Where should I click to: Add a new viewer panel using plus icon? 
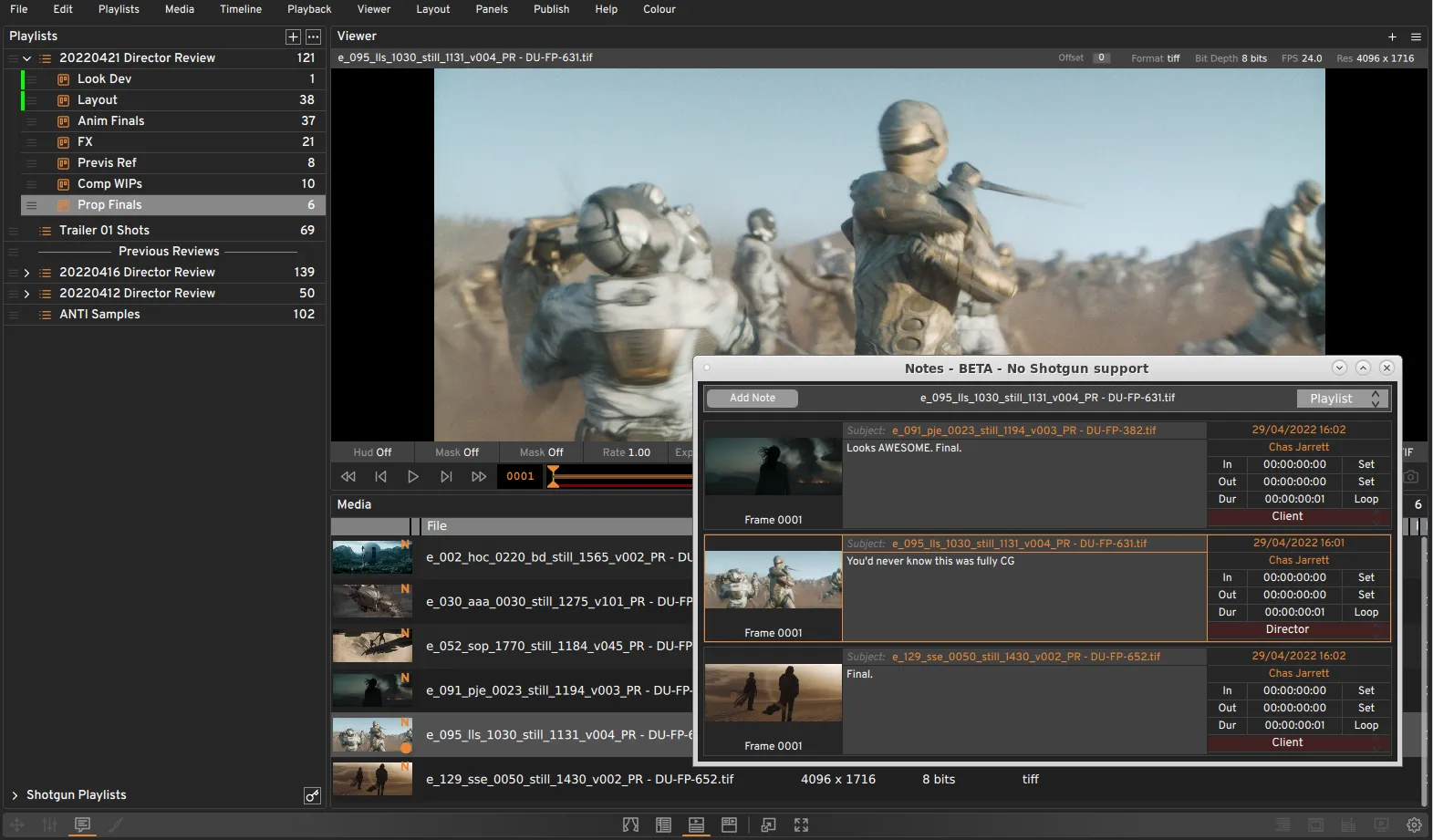click(1392, 36)
